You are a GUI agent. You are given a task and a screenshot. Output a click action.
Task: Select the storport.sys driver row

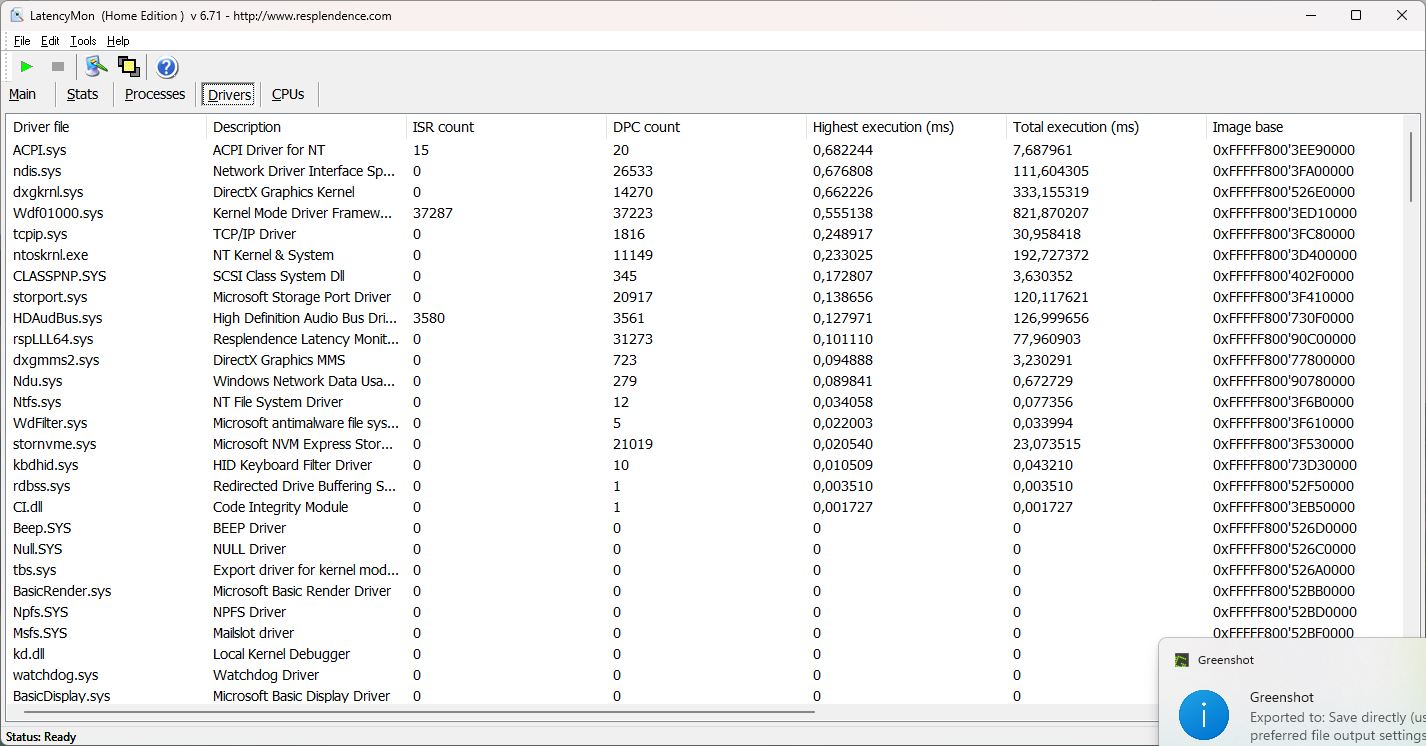[x=705, y=297]
